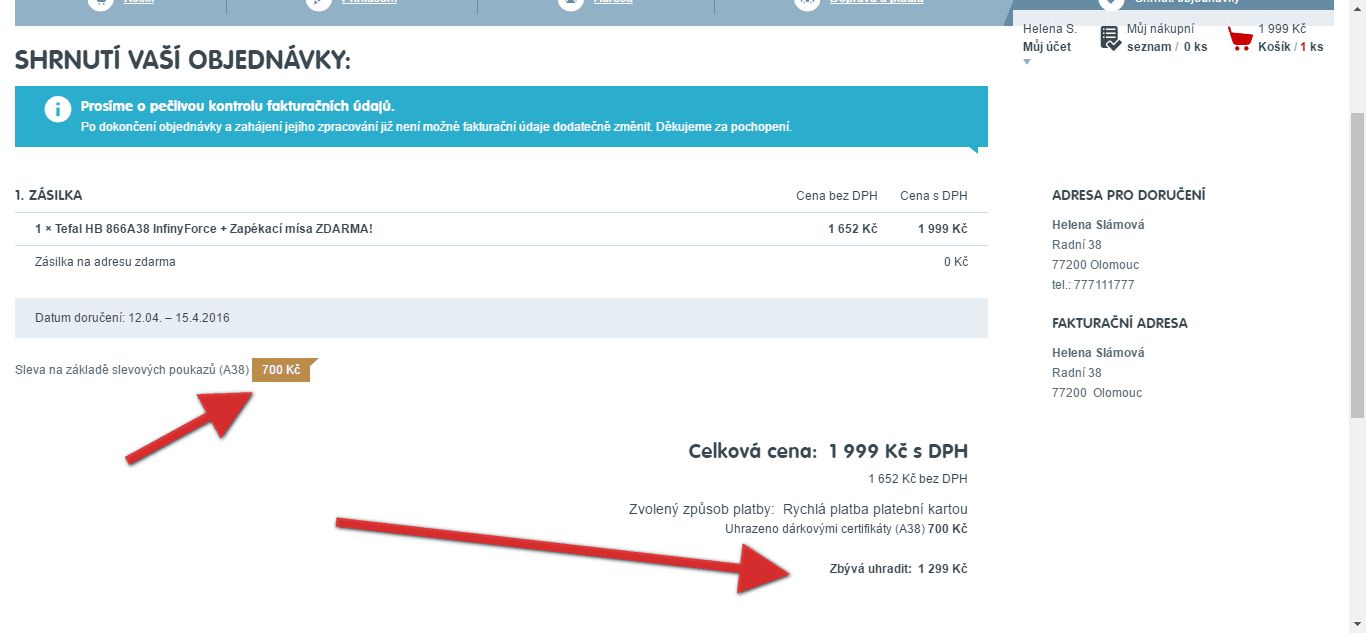
Task: Expand the Můj účet dropdown arrow
Action: tap(1026, 62)
